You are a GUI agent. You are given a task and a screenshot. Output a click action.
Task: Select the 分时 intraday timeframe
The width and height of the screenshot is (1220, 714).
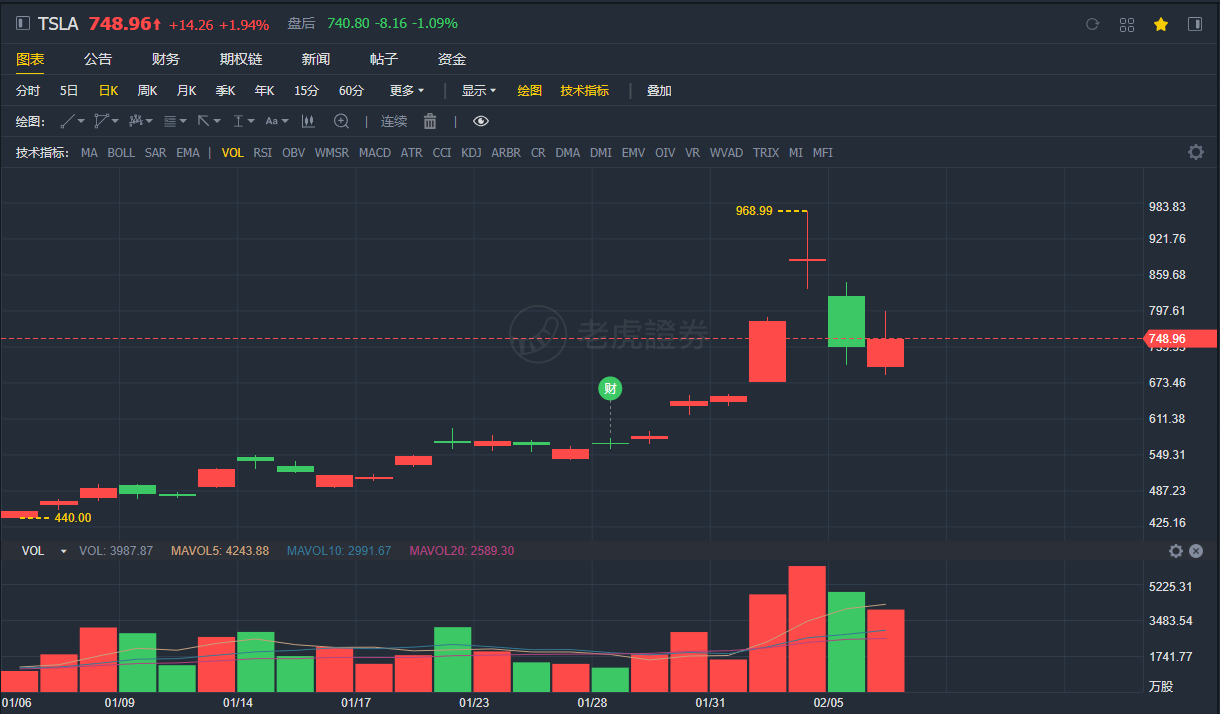(28, 90)
